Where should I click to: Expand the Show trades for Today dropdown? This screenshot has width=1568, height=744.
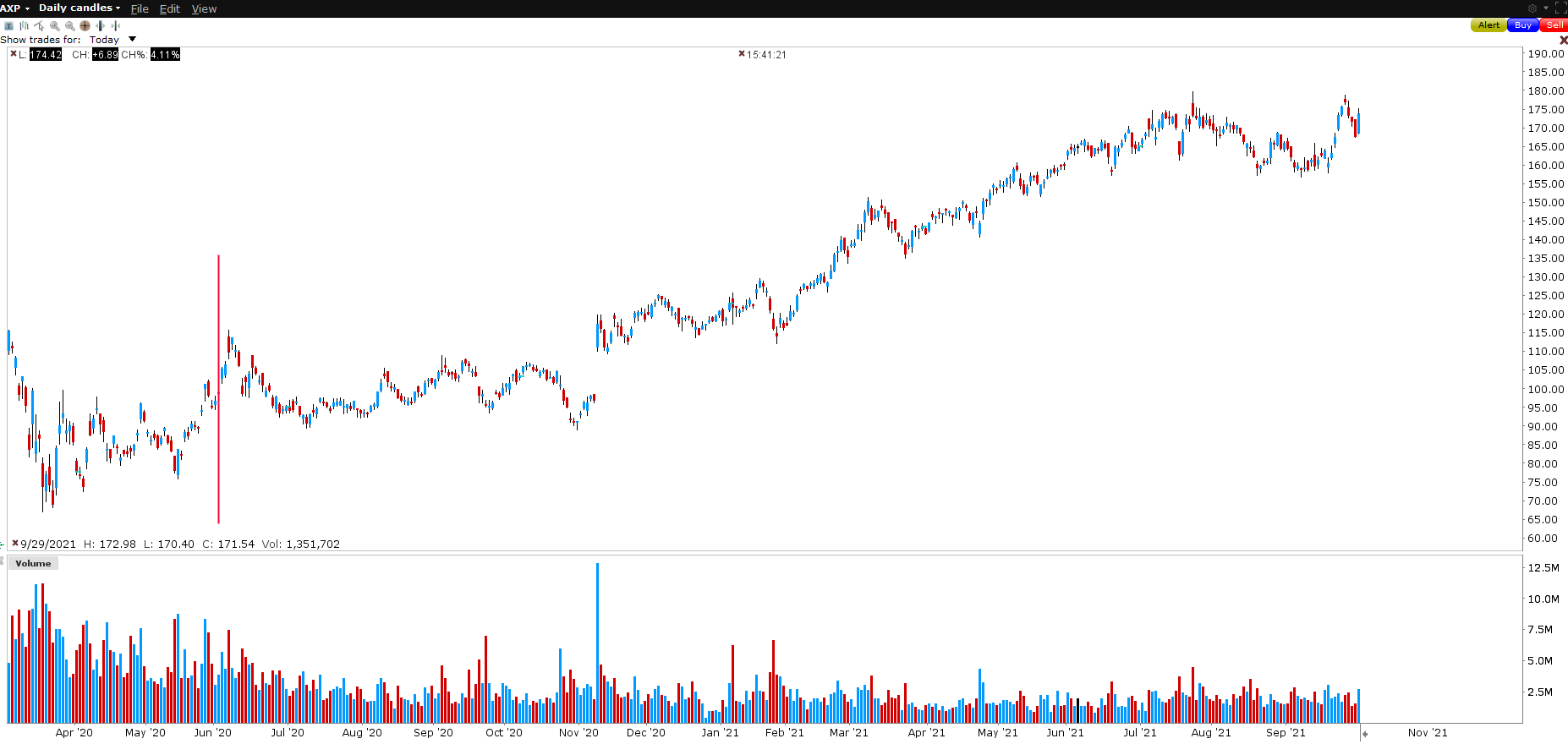coord(112,40)
